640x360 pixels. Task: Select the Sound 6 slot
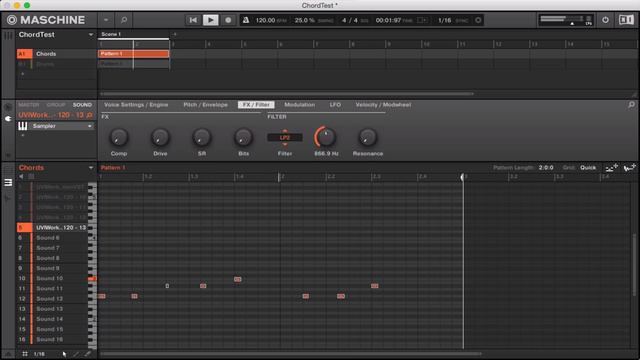point(52,238)
